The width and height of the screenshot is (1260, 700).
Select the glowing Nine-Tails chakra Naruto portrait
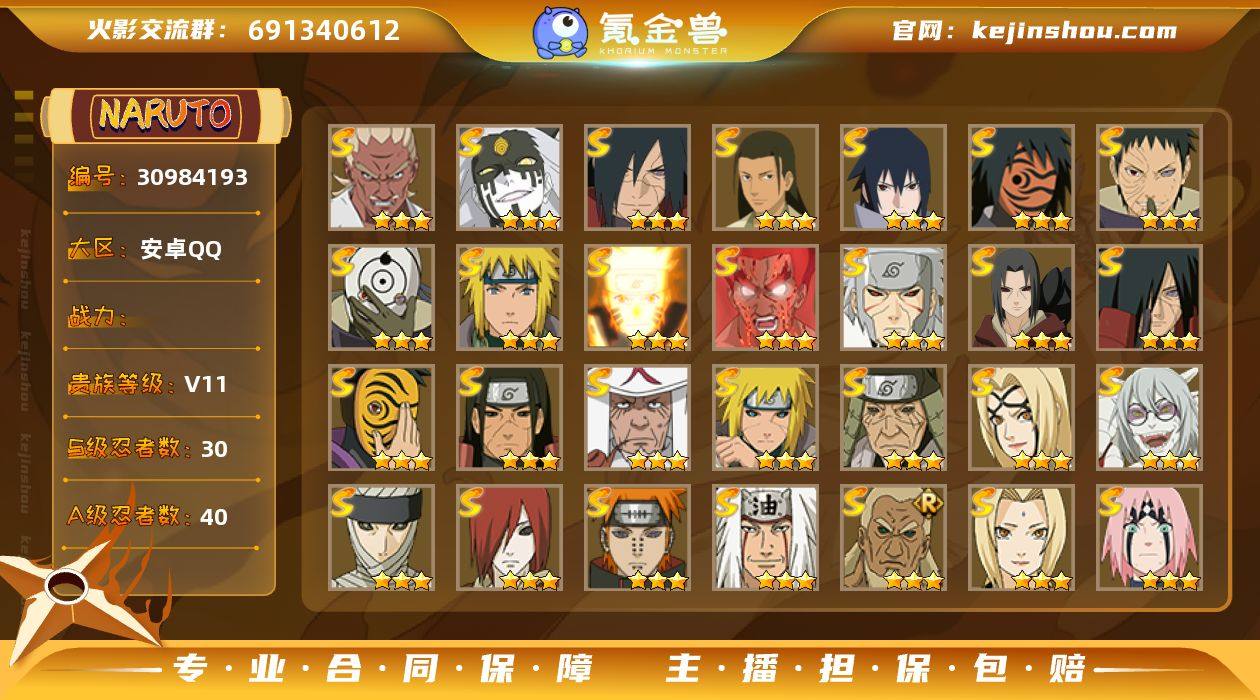pyautogui.click(x=637, y=298)
